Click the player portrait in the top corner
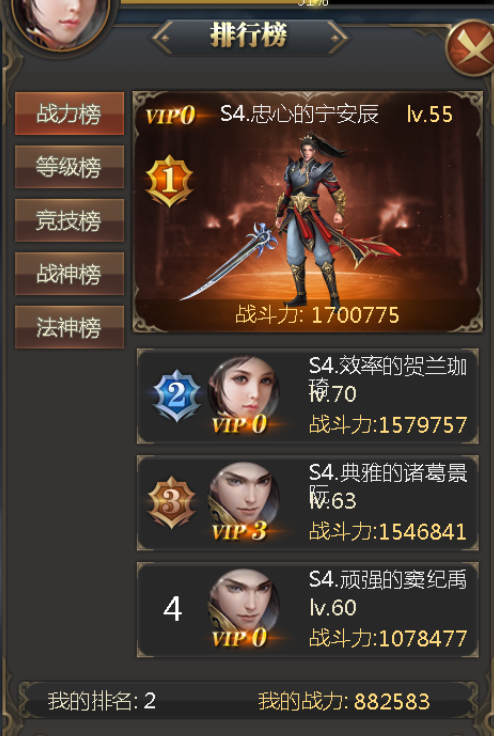Viewport: 494px width, 736px height. [60, 21]
